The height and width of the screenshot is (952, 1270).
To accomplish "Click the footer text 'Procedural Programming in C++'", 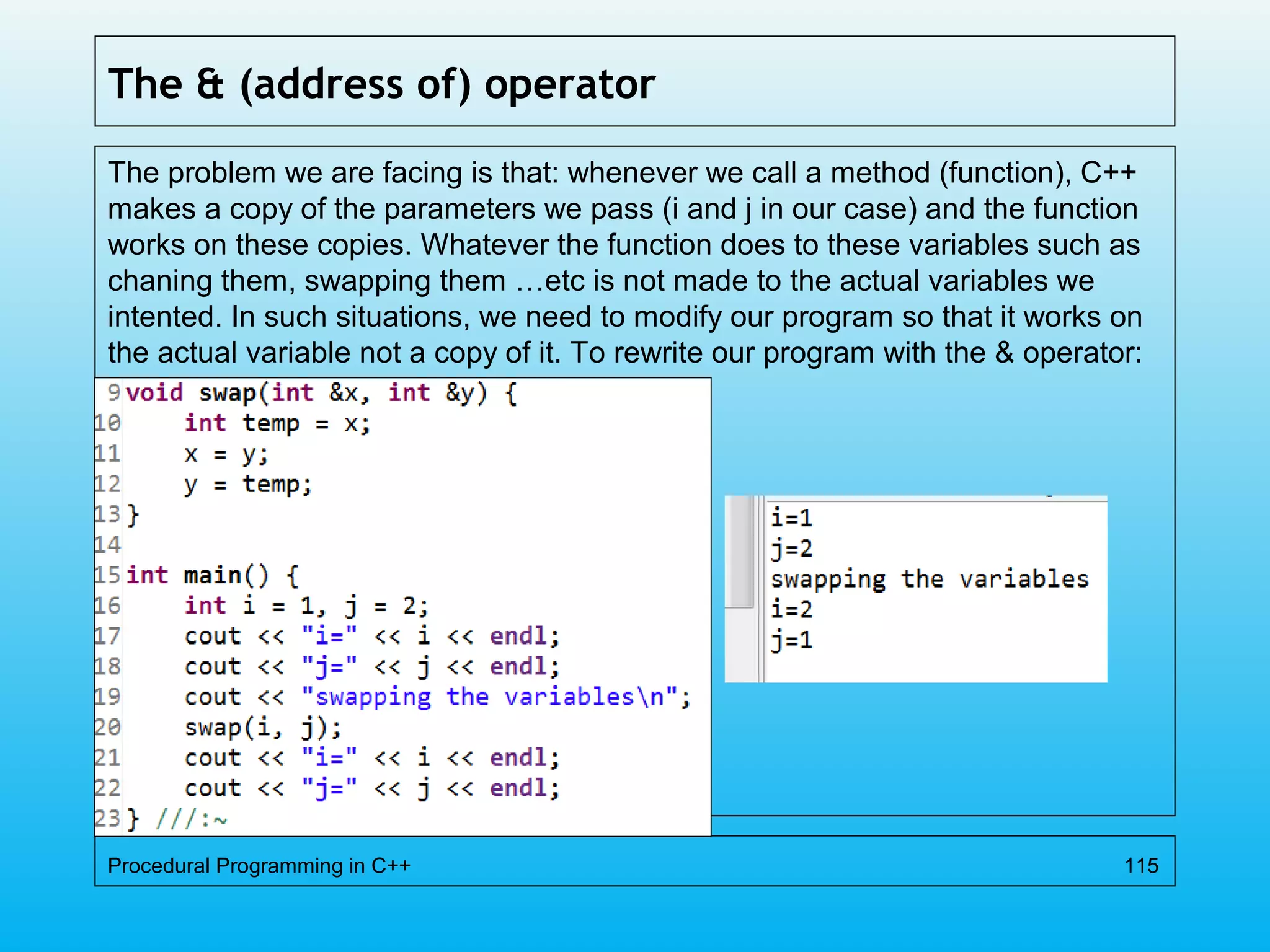I will (259, 865).
